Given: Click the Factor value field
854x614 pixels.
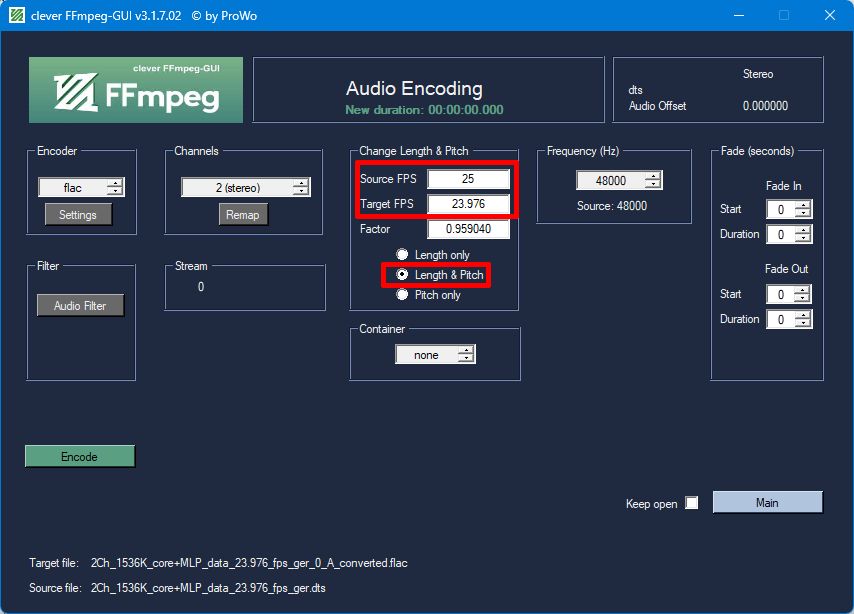Looking at the screenshot, I should tap(468, 229).
